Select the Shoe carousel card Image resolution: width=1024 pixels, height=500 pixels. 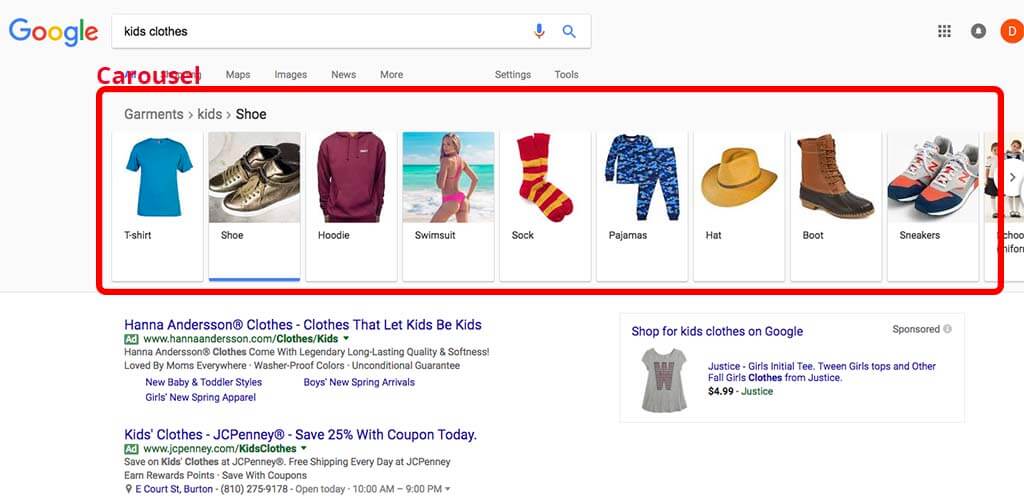coord(255,206)
